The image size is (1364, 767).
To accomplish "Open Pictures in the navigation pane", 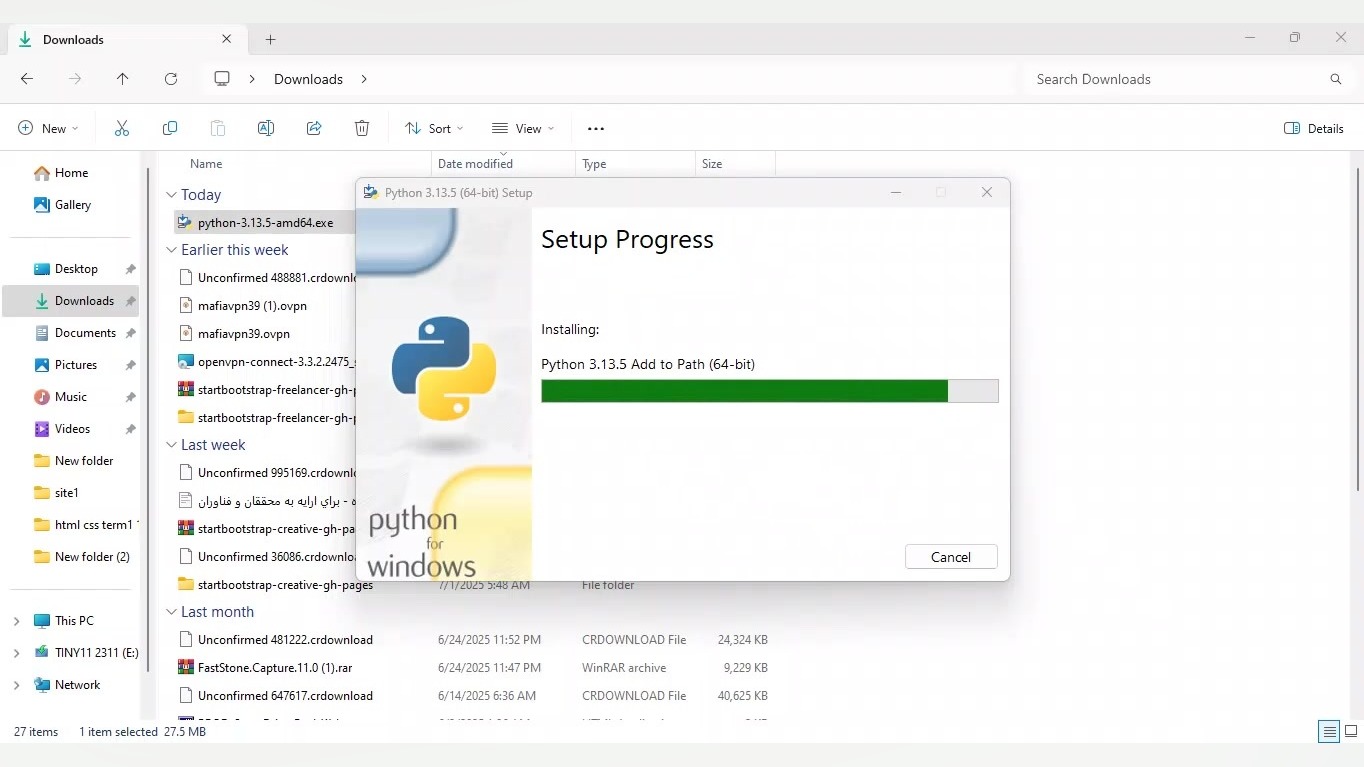I will click(x=76, y=365).
